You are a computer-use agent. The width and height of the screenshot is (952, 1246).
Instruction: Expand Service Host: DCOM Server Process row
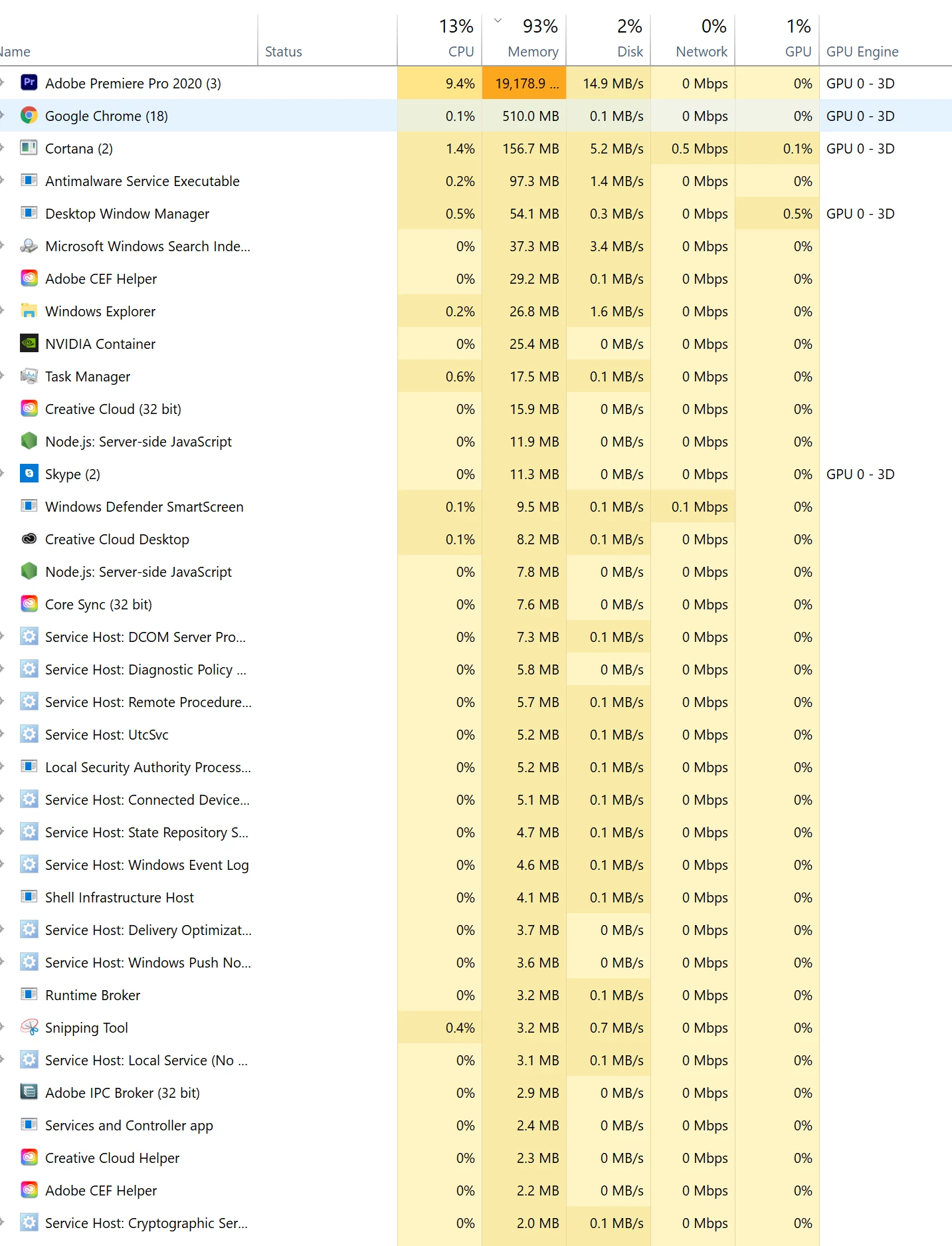point(3,636)
